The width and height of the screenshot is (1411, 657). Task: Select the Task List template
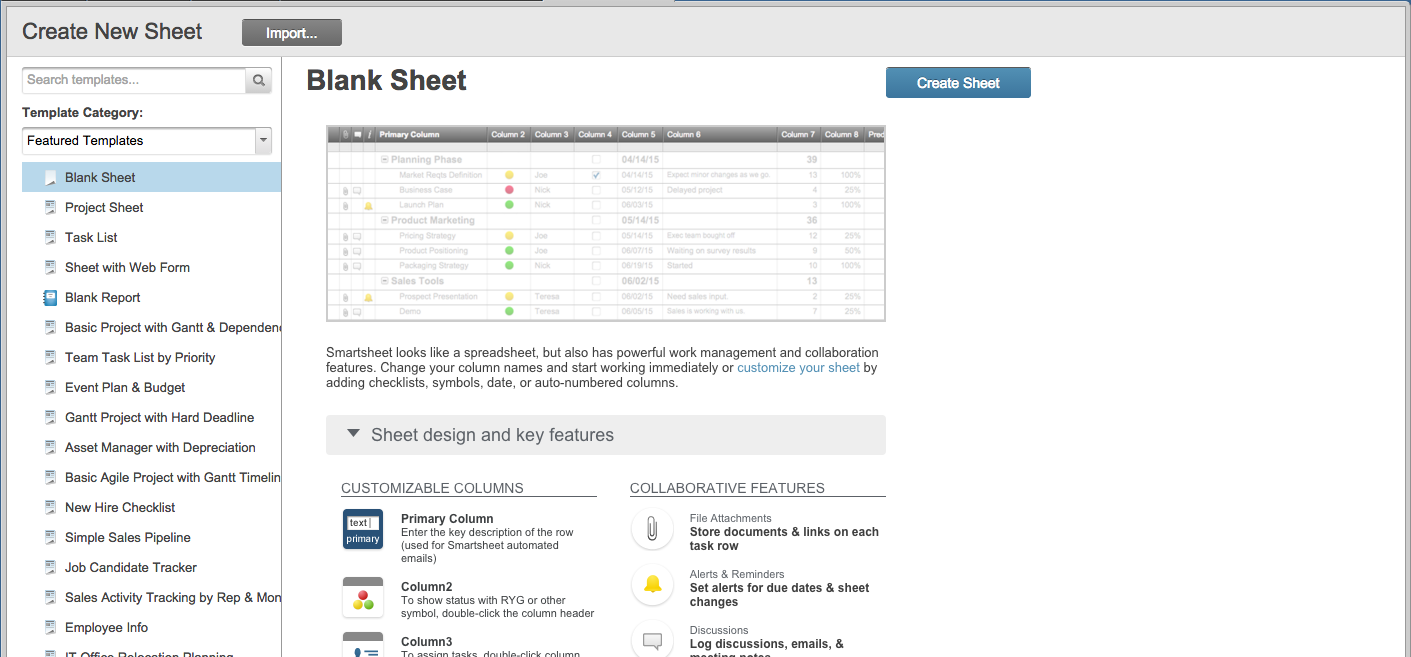(152, 238)
